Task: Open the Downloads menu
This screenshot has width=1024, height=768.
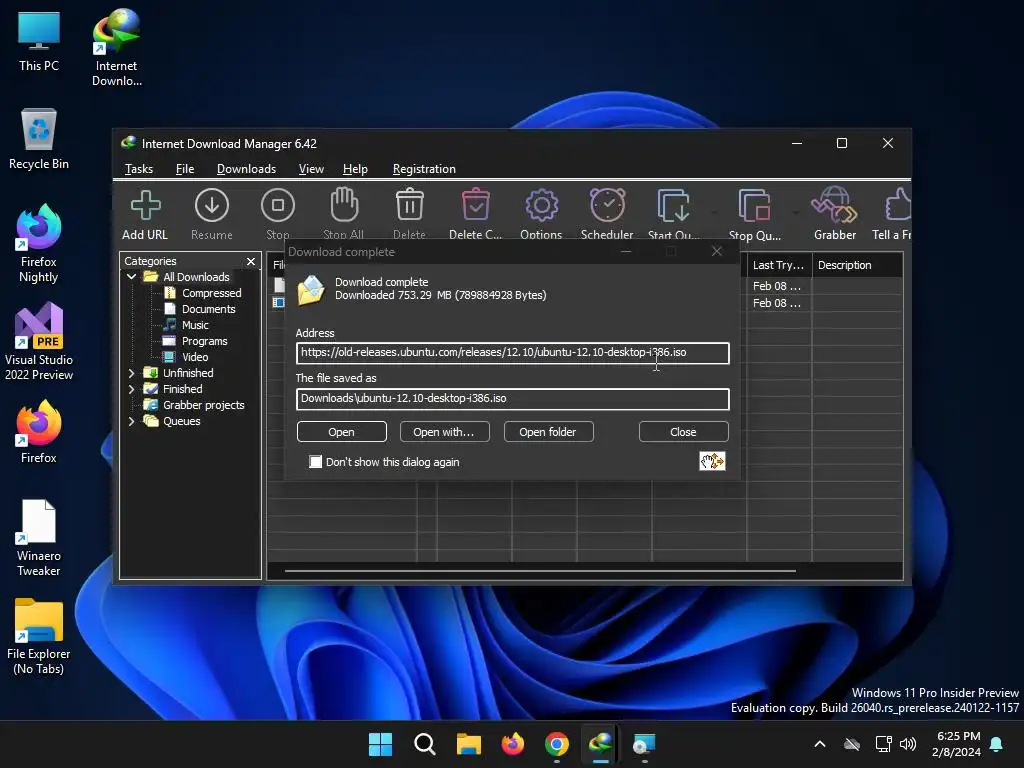Action: pos(246,169)
